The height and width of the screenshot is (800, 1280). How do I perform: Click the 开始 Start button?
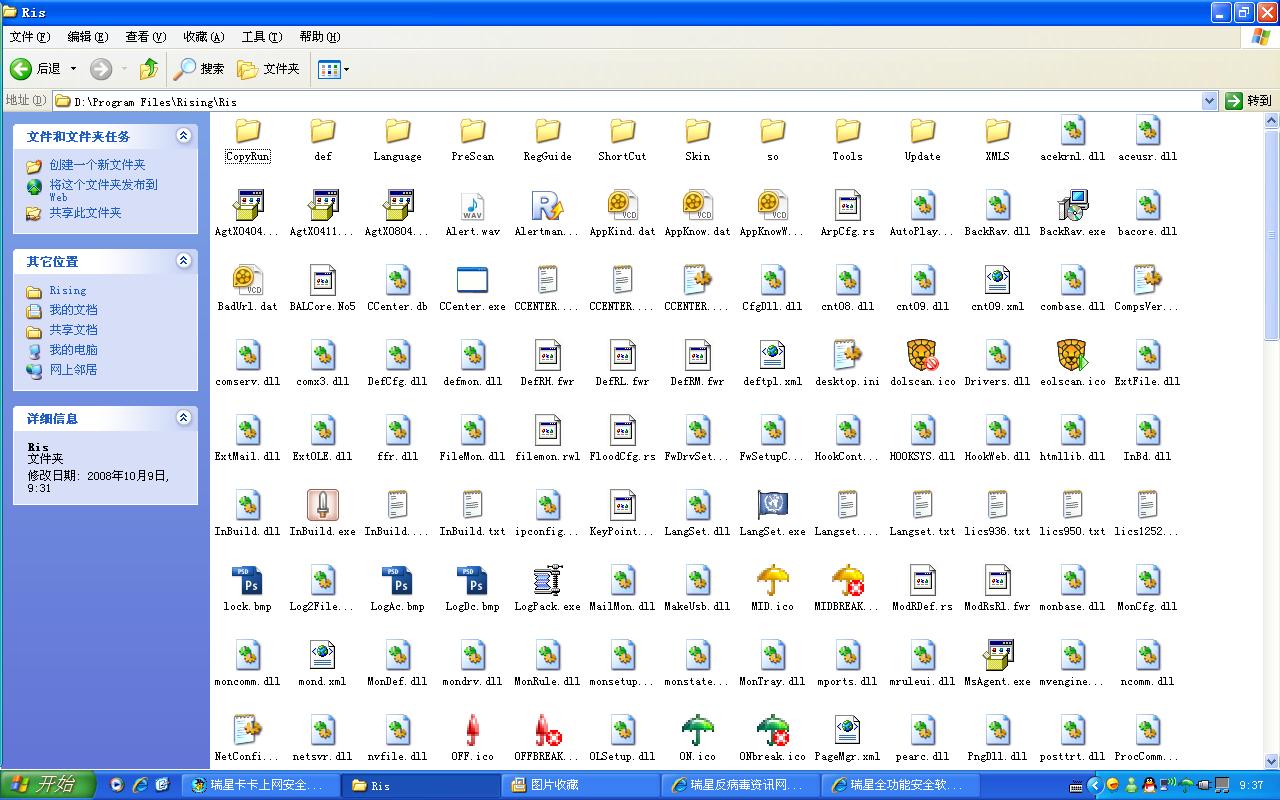(48, 785)
